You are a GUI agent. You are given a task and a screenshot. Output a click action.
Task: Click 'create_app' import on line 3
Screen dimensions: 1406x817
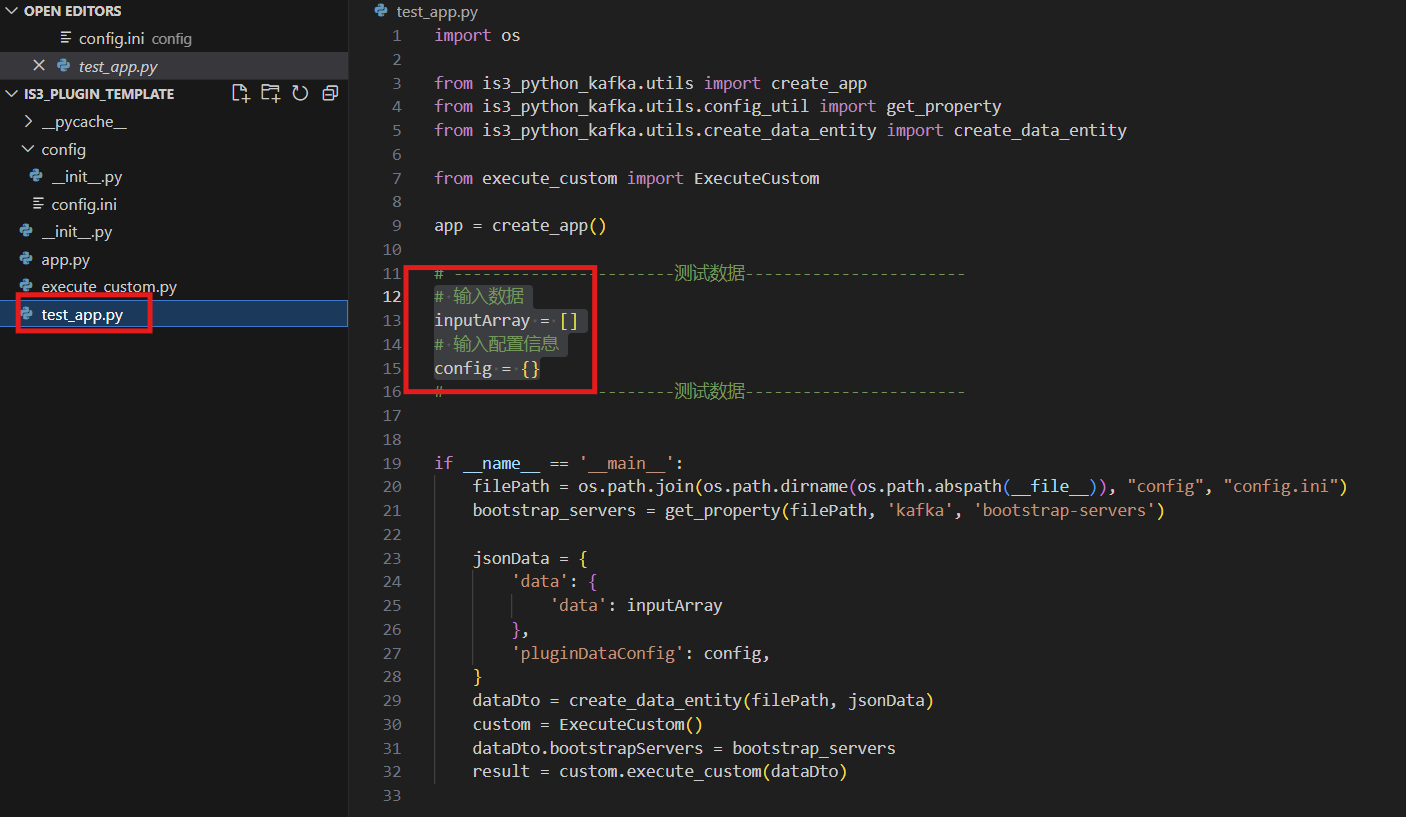(819, 83)
